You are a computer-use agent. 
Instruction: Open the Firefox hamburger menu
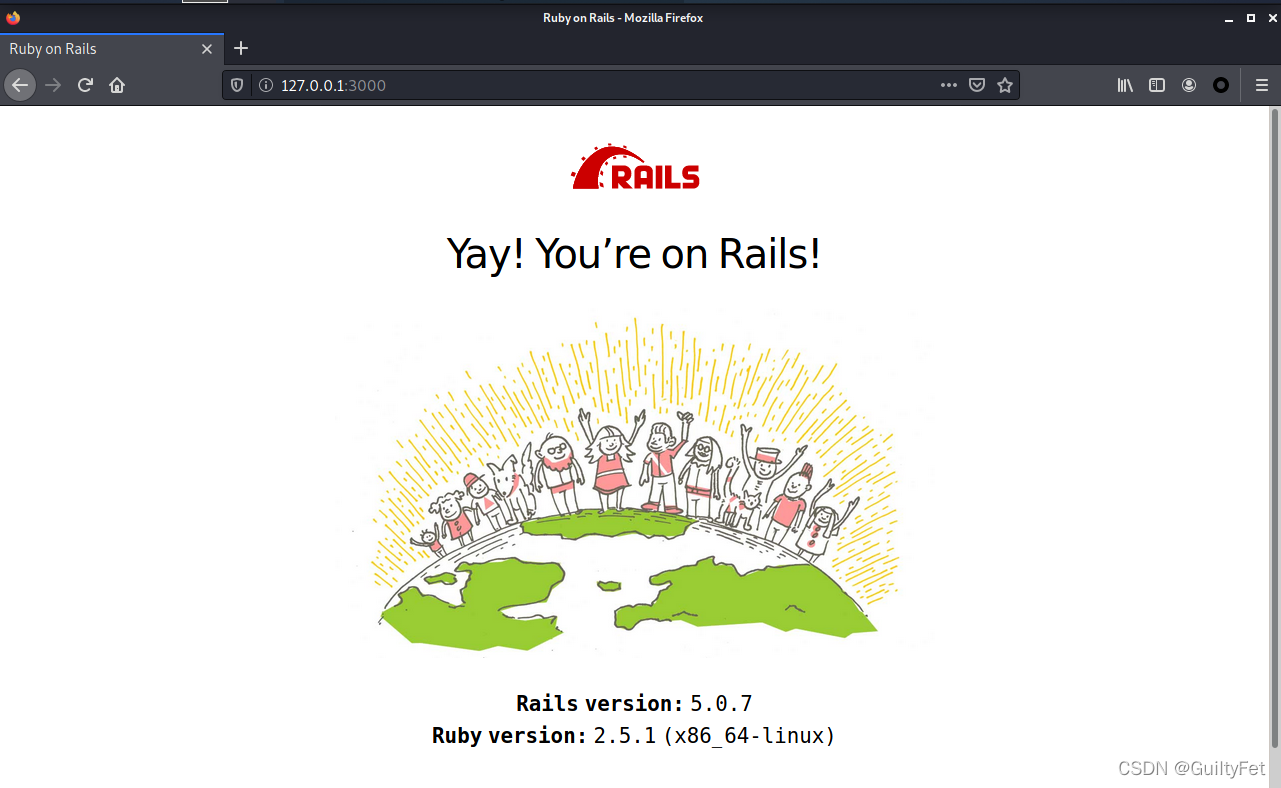(x=1262, y=85)
